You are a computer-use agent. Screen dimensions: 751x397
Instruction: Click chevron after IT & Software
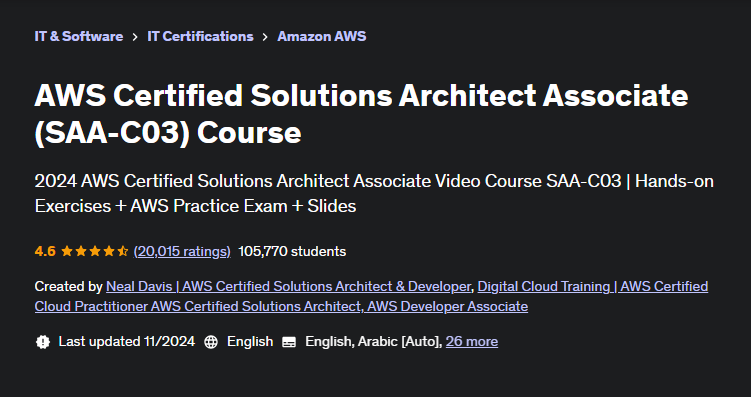[x=135, y=37]
